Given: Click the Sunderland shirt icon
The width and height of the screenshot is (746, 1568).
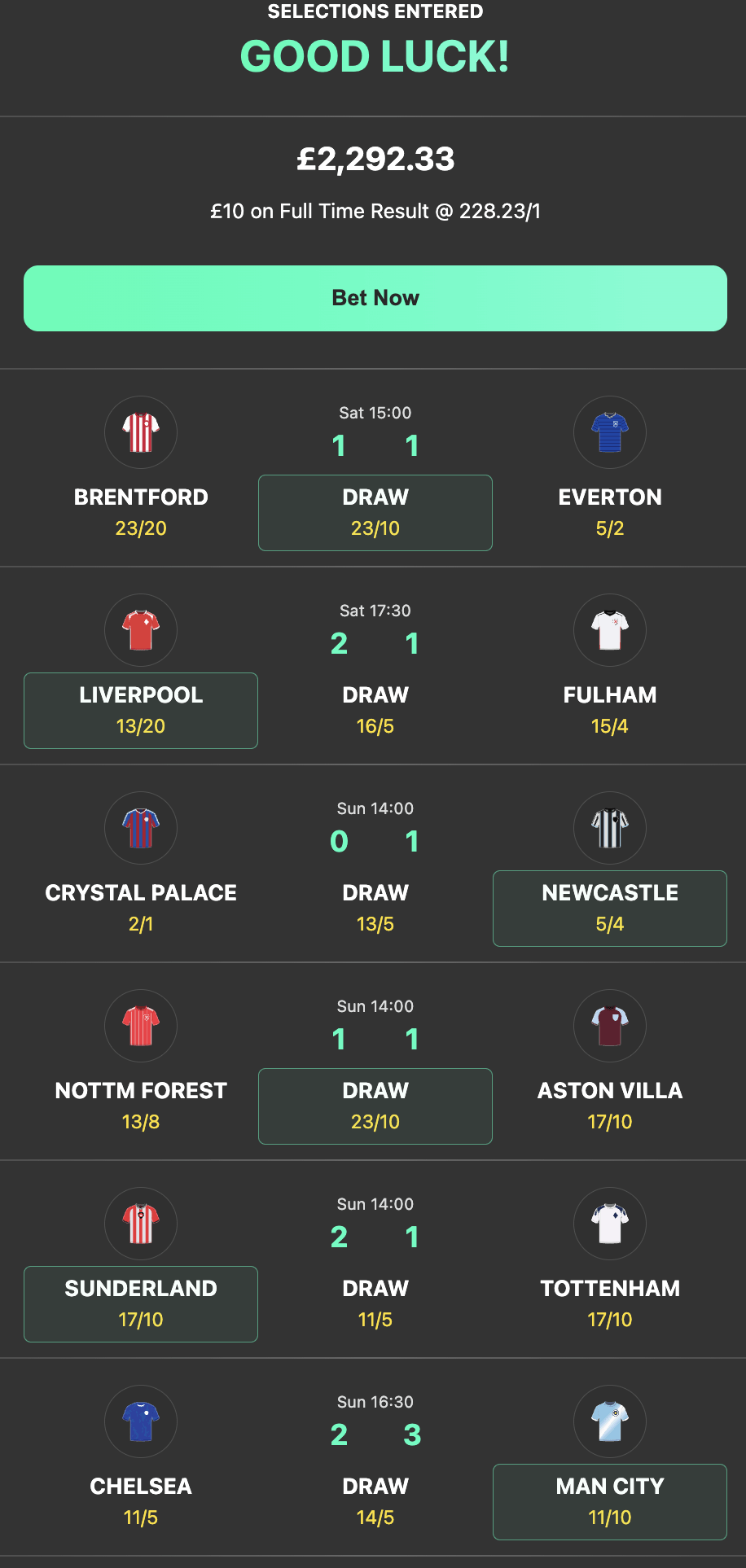Looking at the screenshot, I should (141, 1224).
